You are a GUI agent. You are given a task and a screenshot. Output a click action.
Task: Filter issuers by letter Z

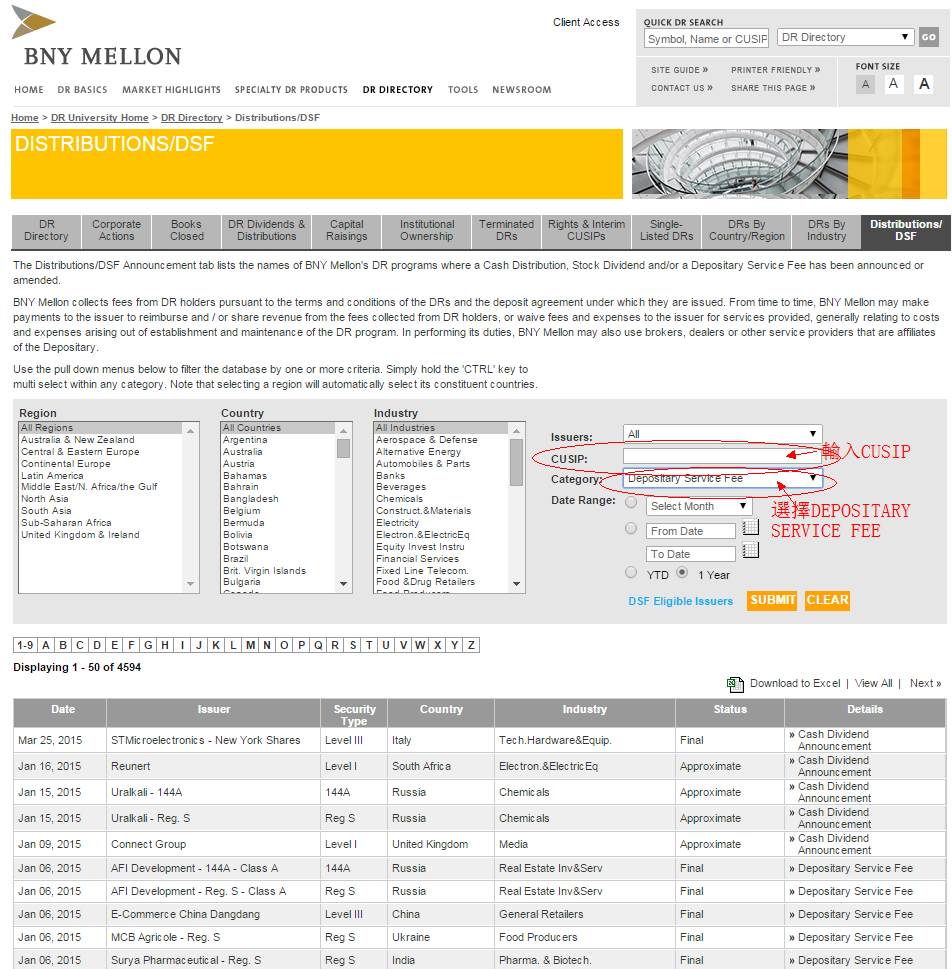click(471, 645)
